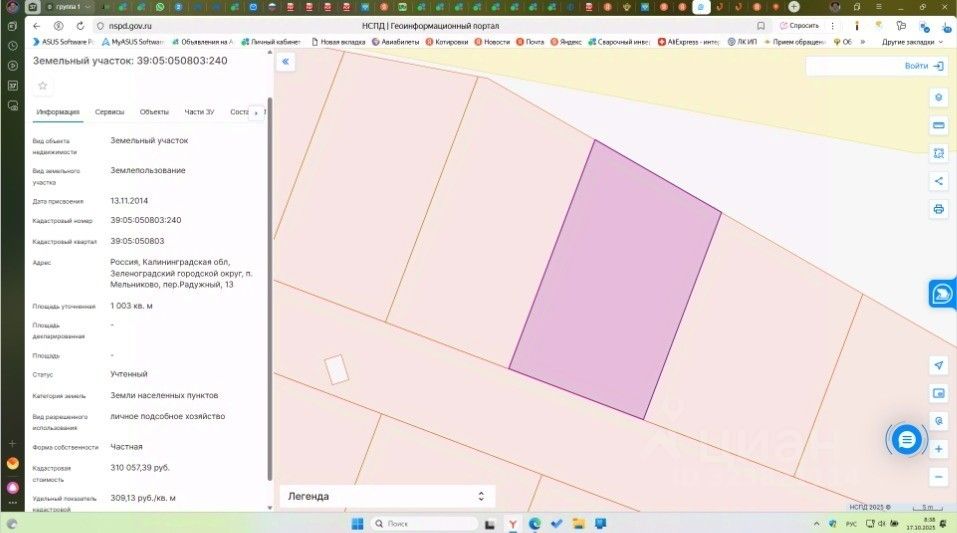Click the Спросить button in browser bar
Image resolution: width=957 pixels, height=533 pixels.
(x=799, y=25)
